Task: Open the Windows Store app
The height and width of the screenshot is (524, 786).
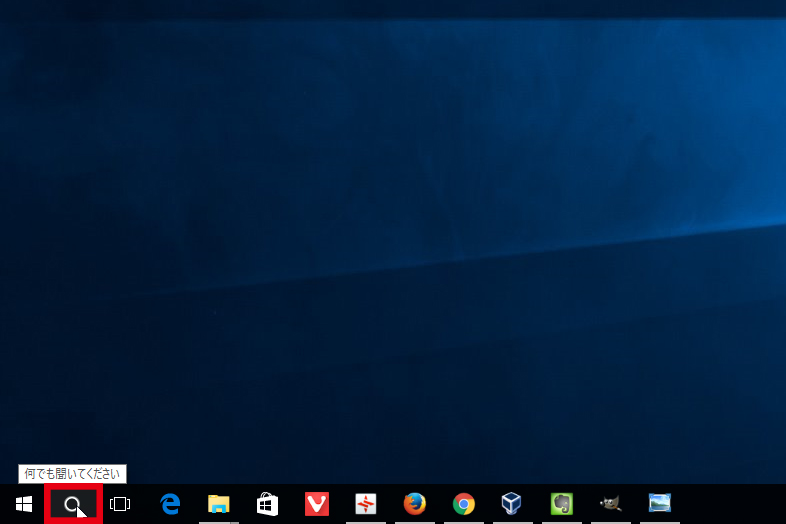Action: (267, 504)
